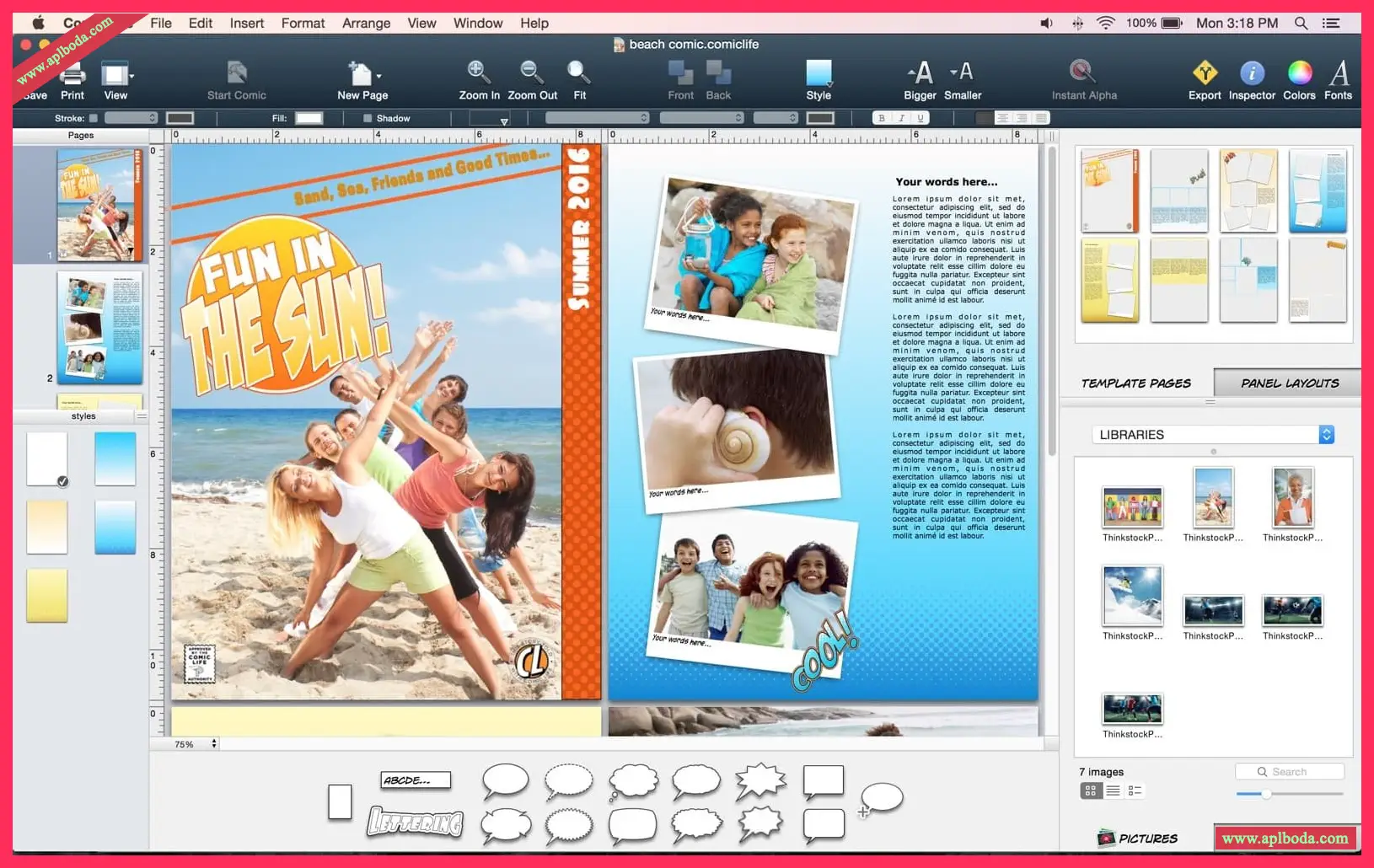Select the yellow style swatch
The height and width of the screenshot is (868, 1374).
click(x=47, y=596)
